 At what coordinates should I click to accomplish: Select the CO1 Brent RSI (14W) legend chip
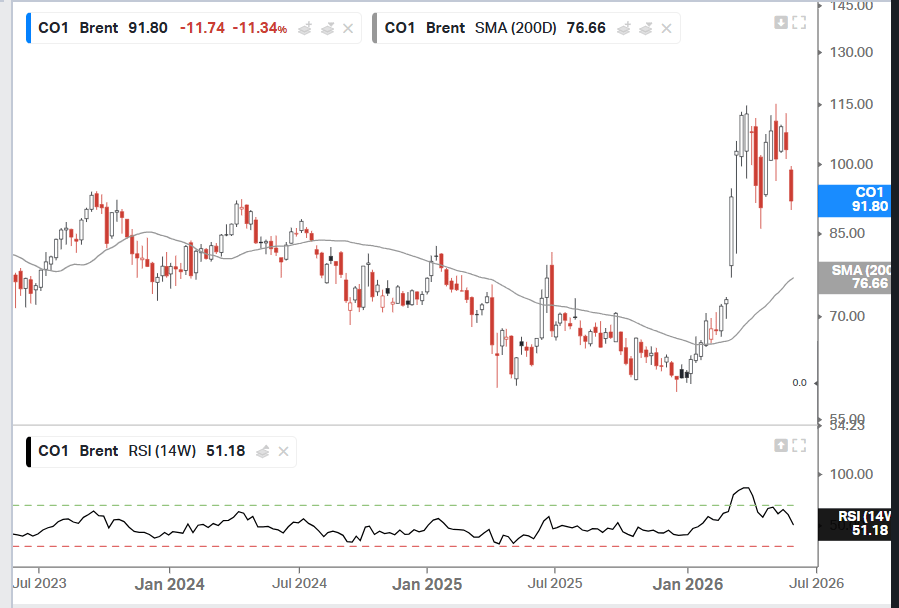point(161,451)
